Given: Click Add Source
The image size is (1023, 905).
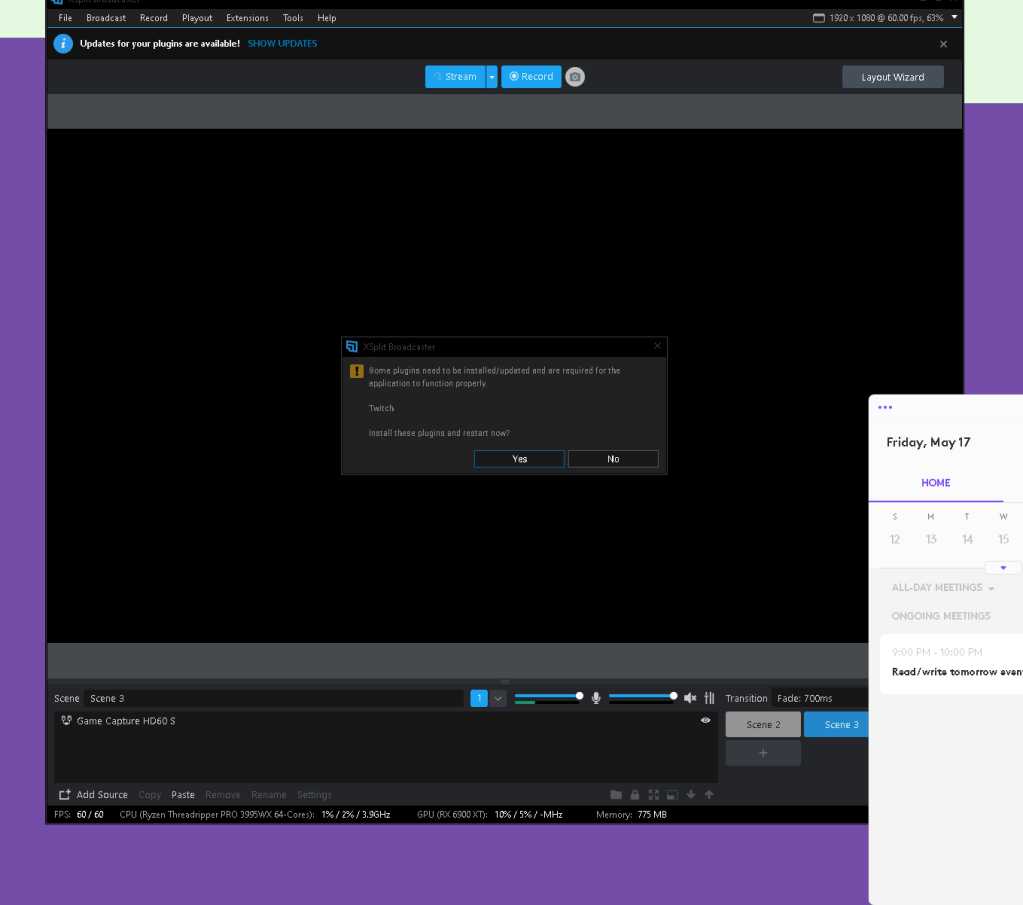Looking at the screenshot, I should pos(102,795).
